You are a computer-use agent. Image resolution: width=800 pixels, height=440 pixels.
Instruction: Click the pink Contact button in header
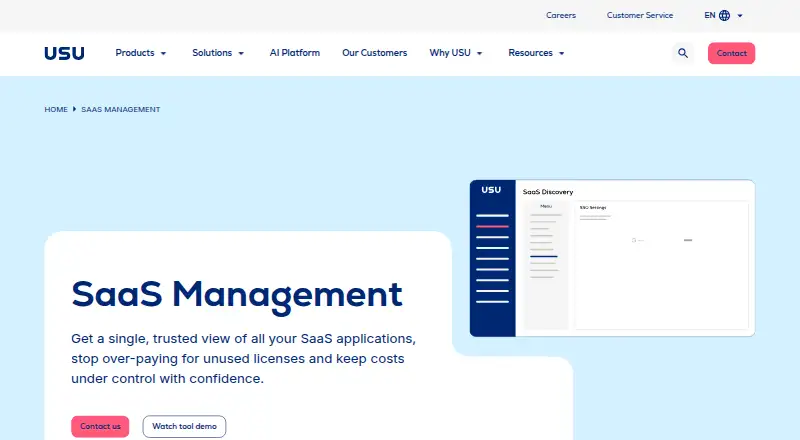(x=731, y=53)
